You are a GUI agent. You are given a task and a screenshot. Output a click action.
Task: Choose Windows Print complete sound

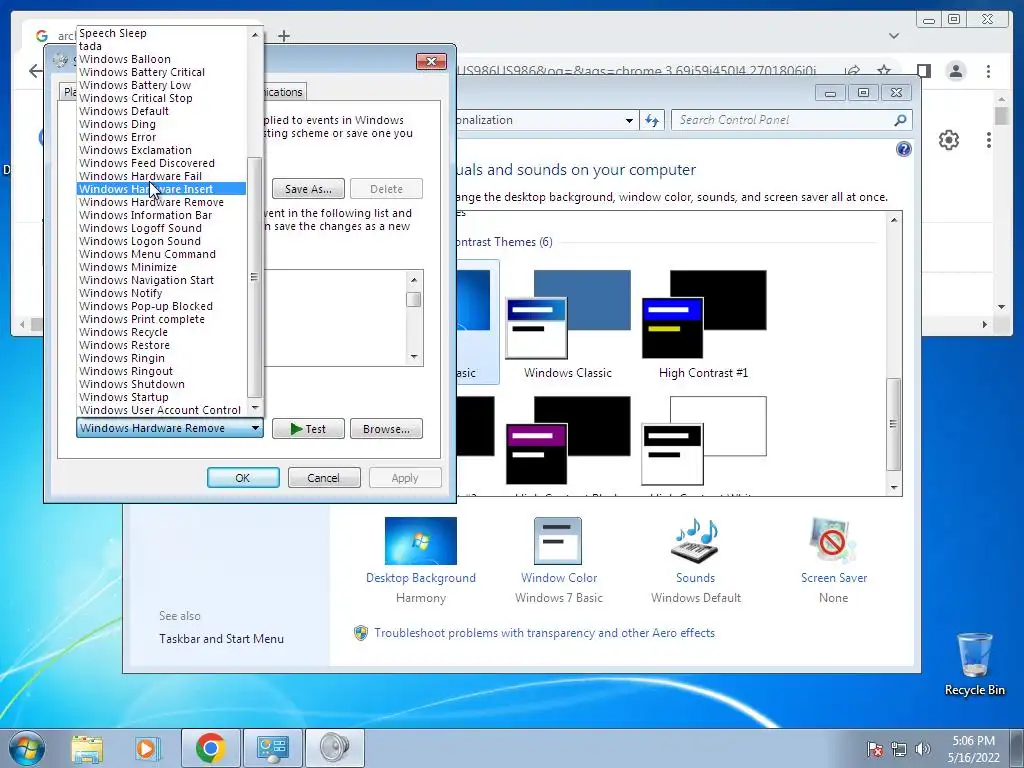[161, 319]
